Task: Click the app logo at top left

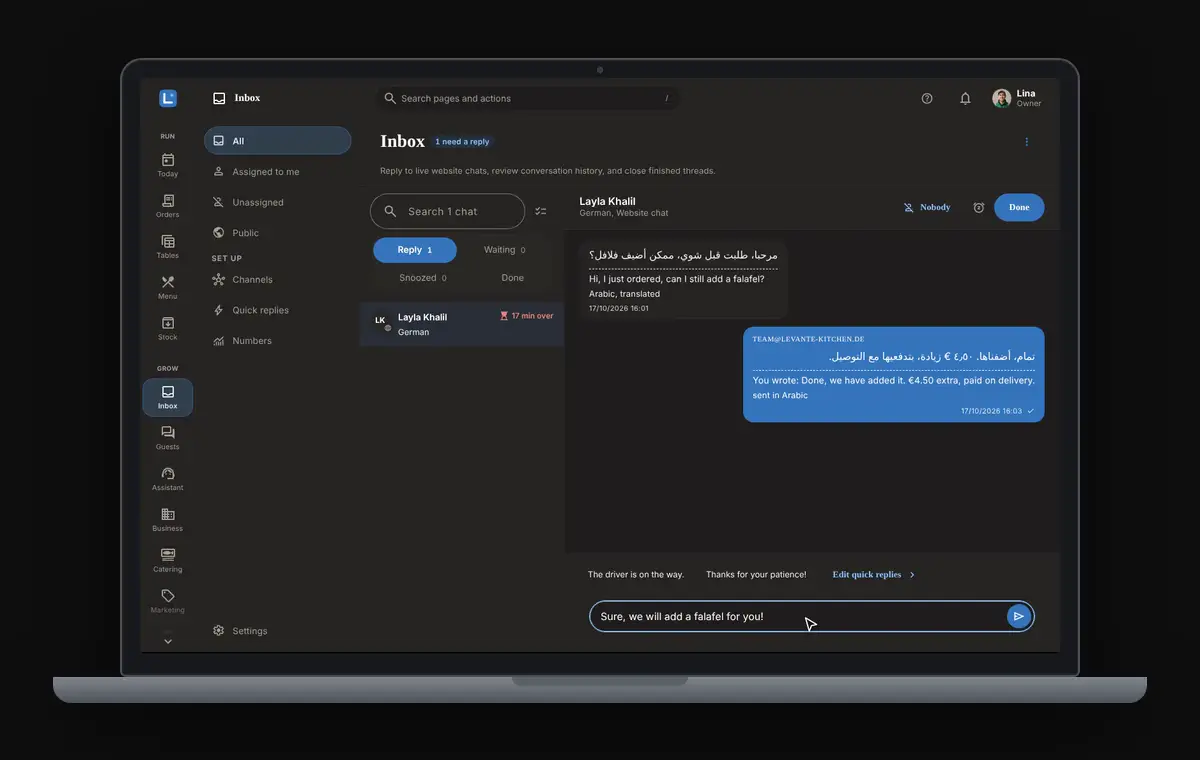Action: 167,98
